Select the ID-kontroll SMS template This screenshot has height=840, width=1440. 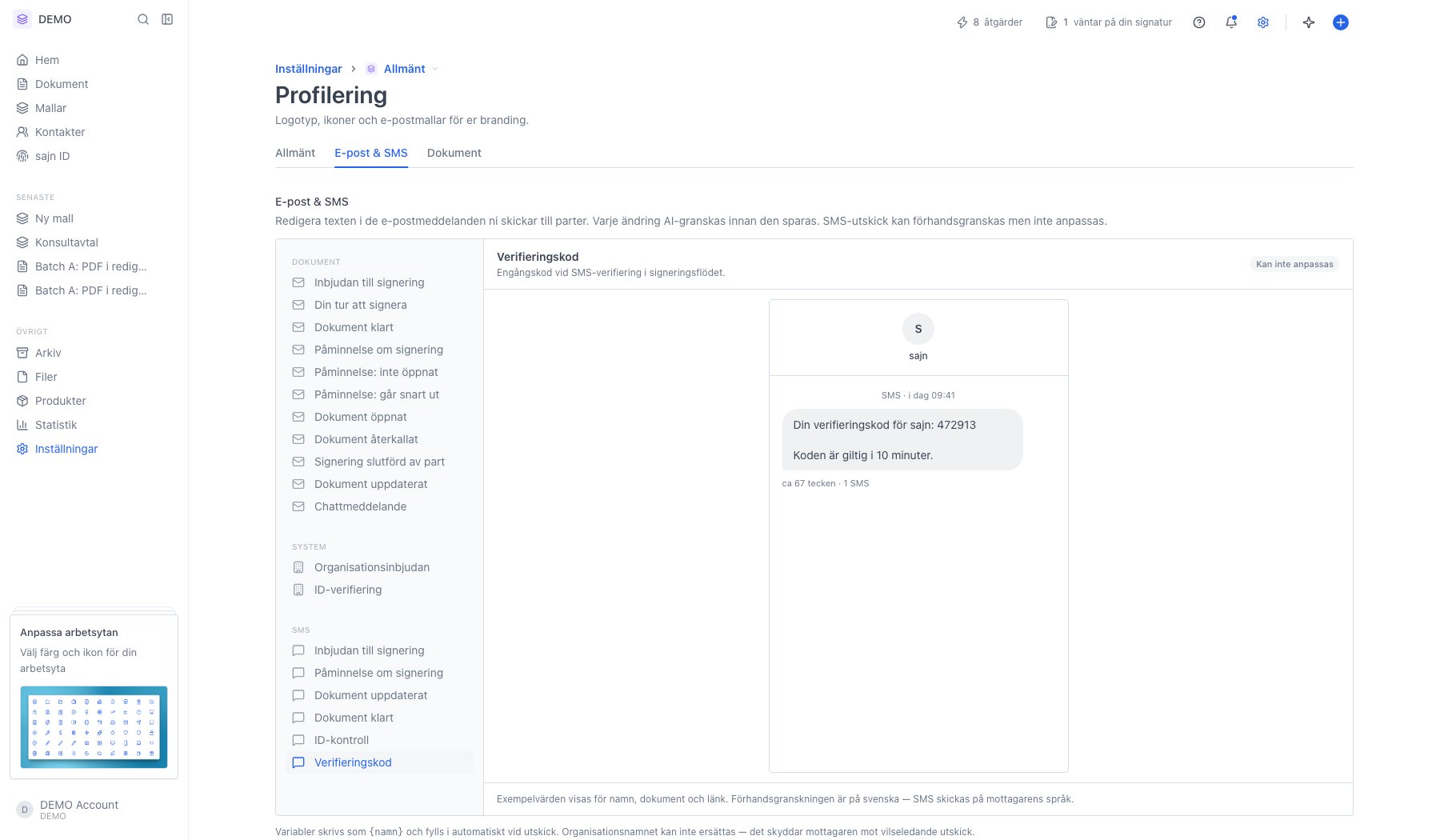(x=379, y=740)
